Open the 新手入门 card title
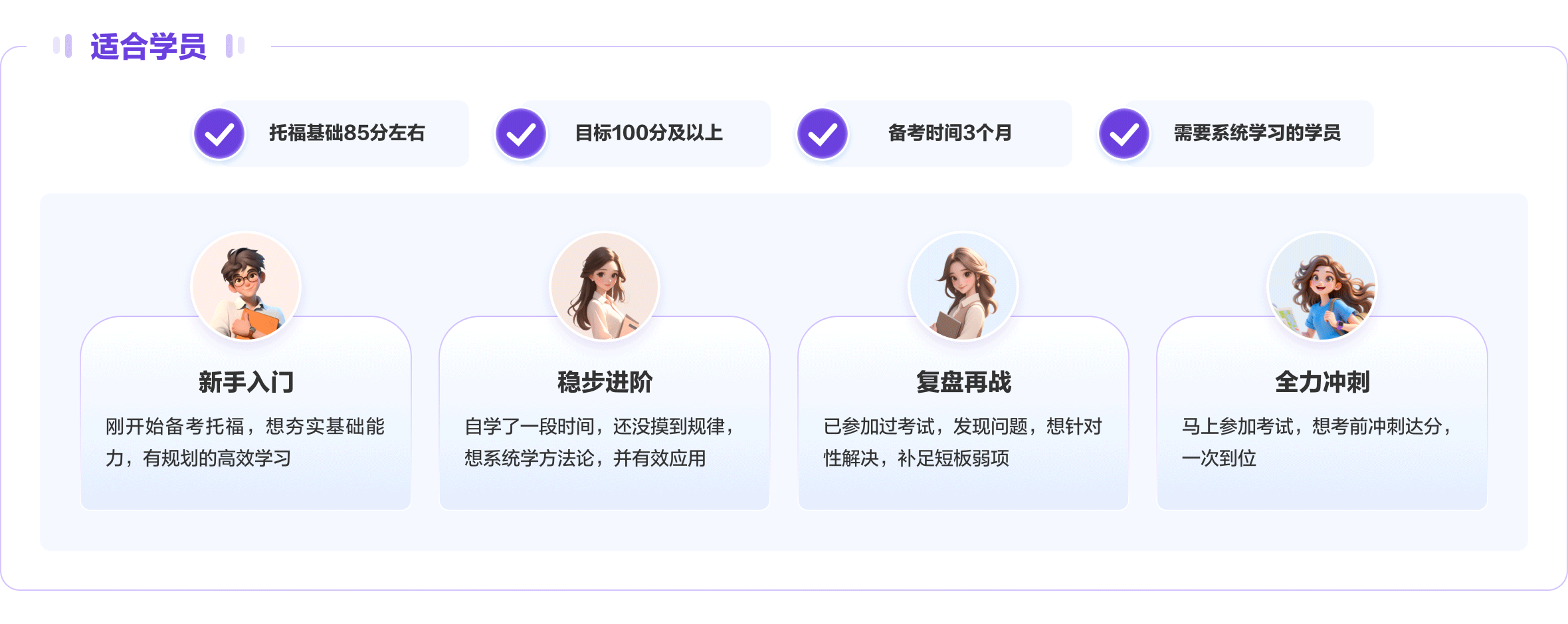This screenshot has height=624, width=1568. [x=246, y=382]
